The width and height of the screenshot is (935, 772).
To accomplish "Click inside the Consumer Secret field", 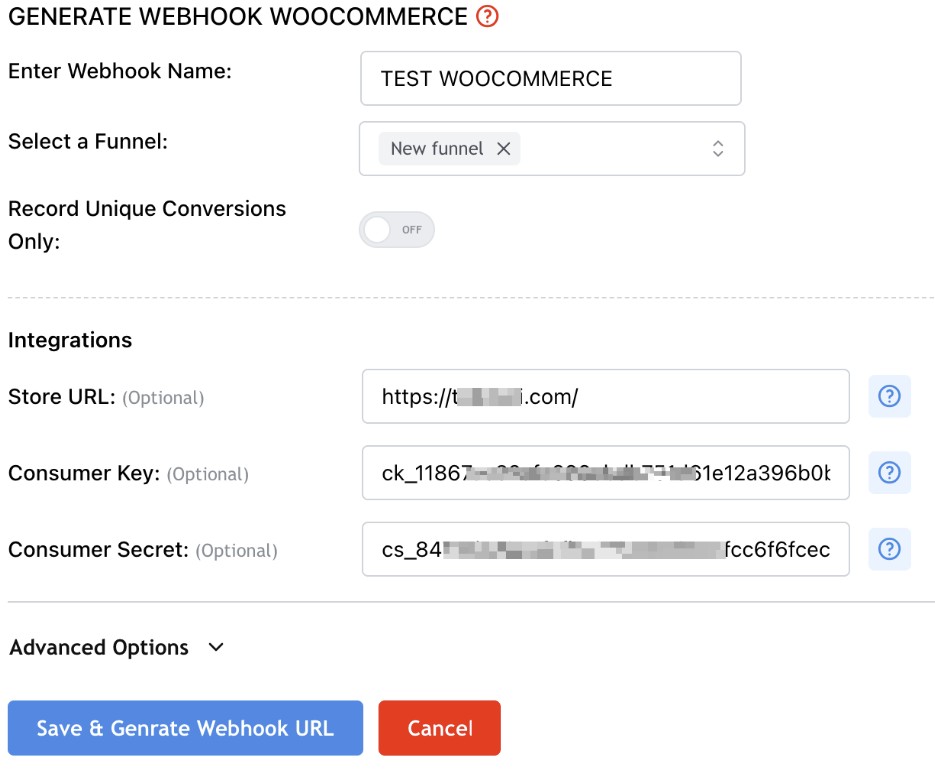I will pos(606,548).
